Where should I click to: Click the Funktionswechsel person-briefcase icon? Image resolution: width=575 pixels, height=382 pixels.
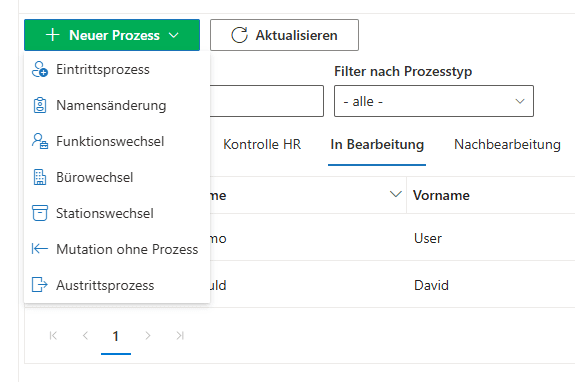coord(40,141)
